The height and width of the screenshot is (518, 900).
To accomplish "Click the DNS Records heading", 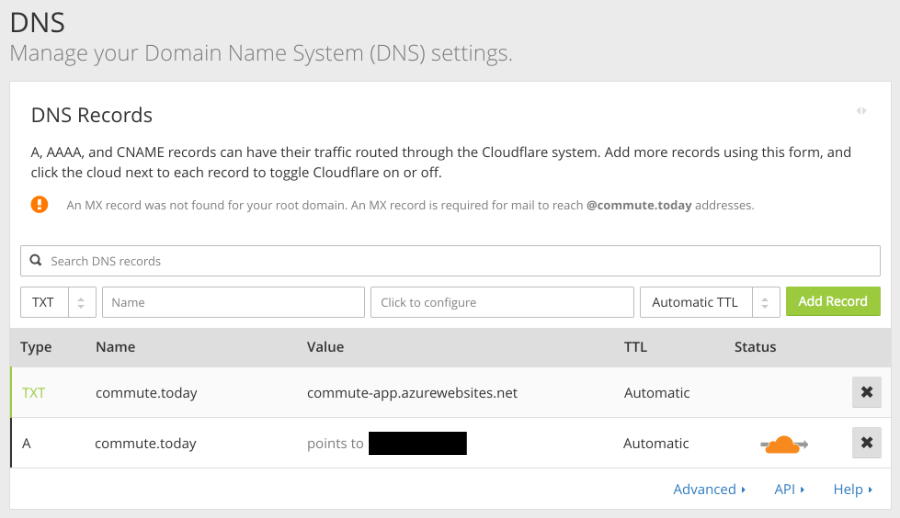I will pos(92,115).
